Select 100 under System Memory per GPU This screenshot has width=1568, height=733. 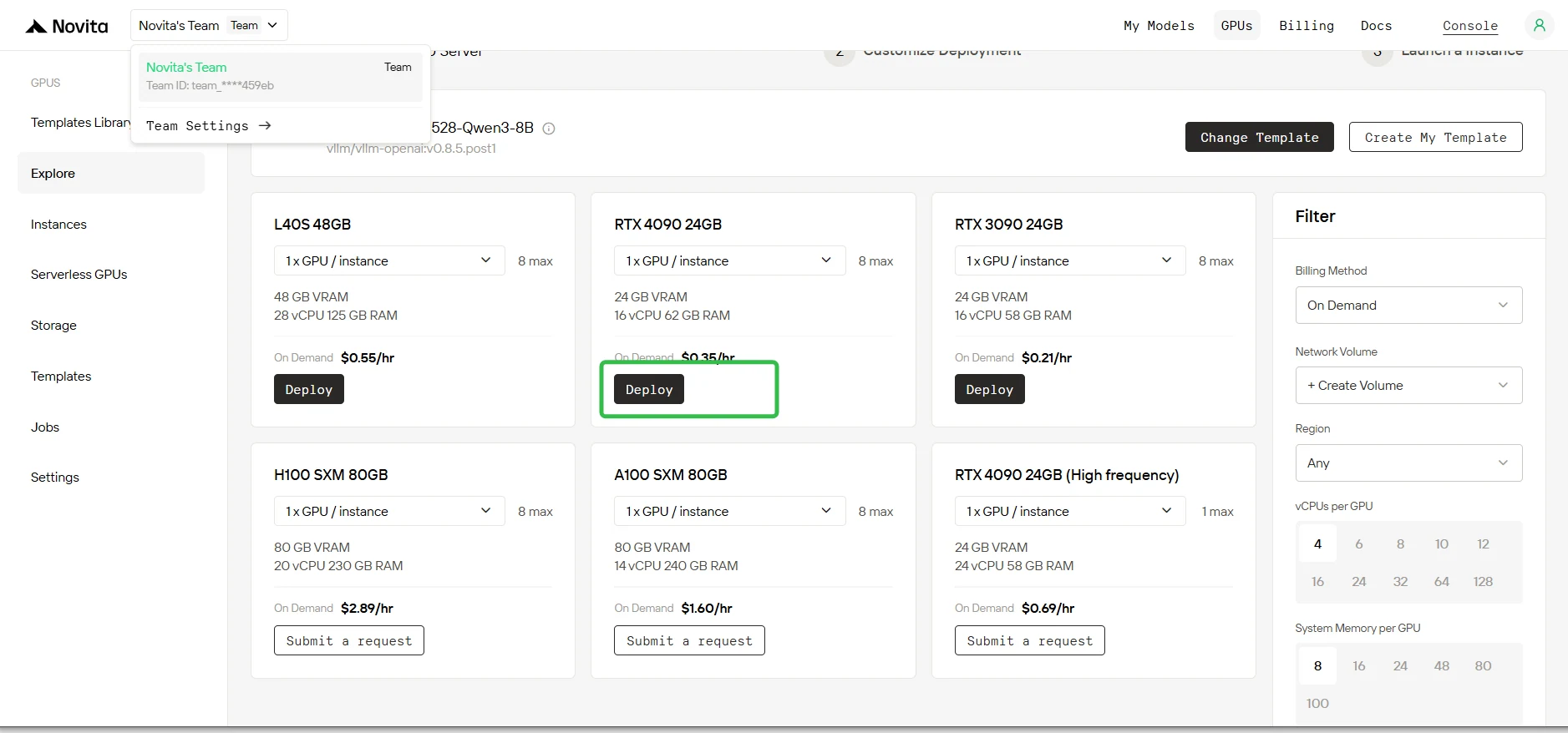pyautogui.click(x=1317, y=704)
